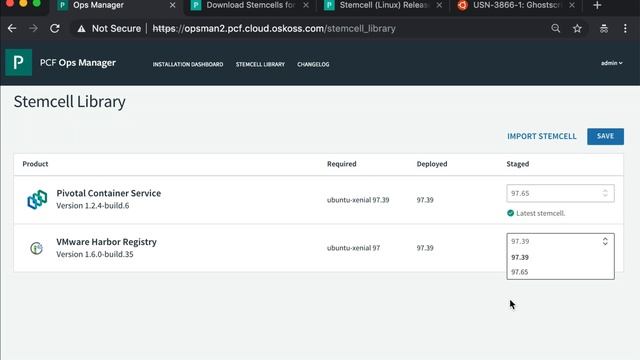This screenshot has width=640, height=360.
Task: Click Version 1.6.0-build.35 text
Action: tap(95, 254)
